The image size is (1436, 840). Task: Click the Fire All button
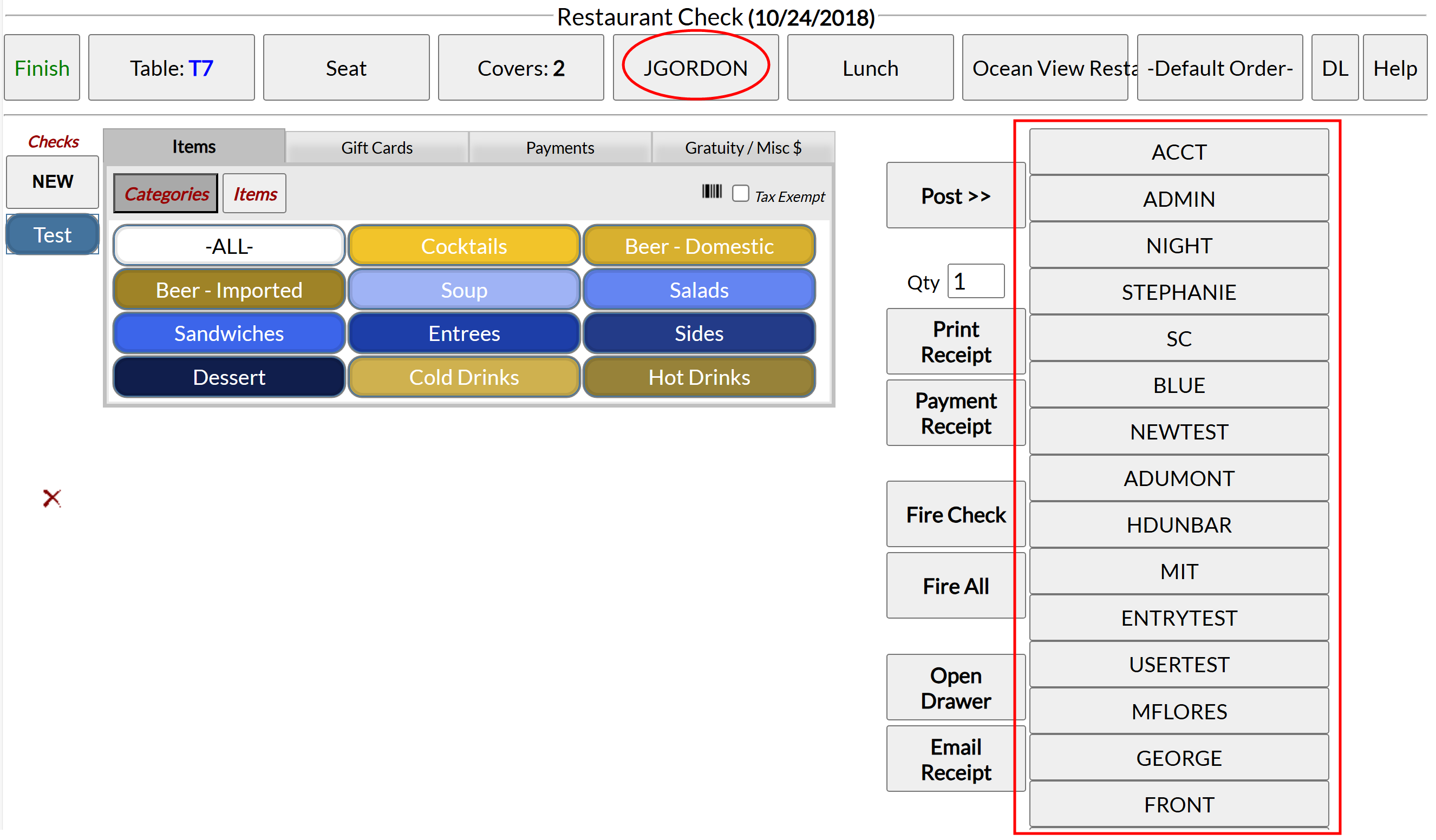956,586
